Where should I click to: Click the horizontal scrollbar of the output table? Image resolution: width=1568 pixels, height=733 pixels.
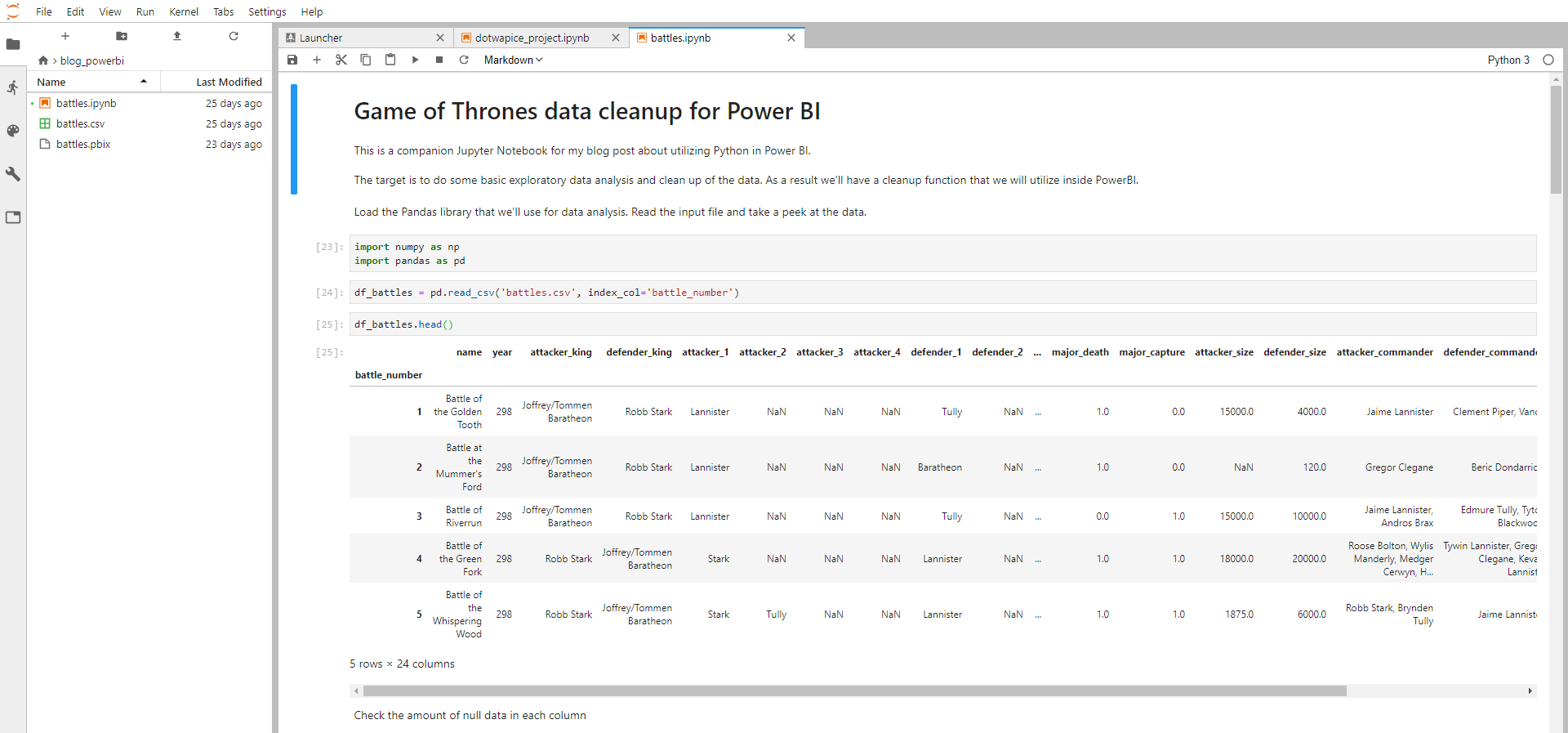pos(854,691)
